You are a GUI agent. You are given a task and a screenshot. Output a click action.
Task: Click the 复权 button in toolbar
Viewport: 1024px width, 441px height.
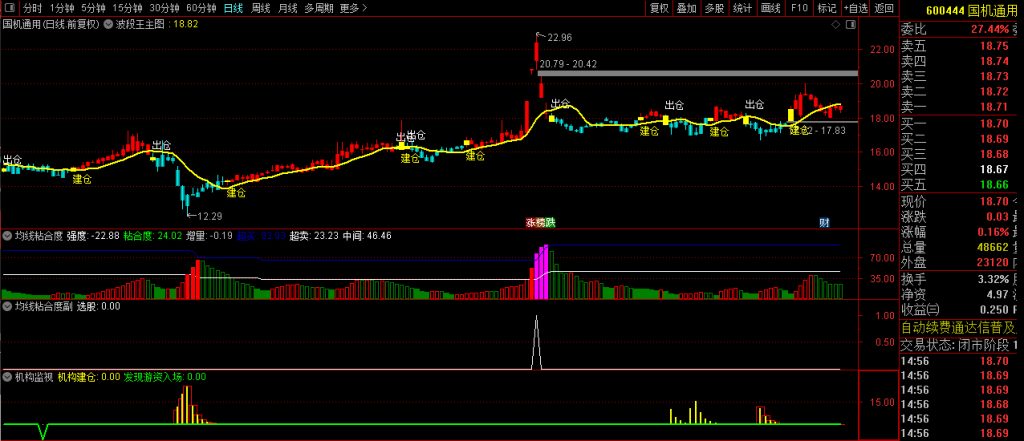click(x=659, y=8)
